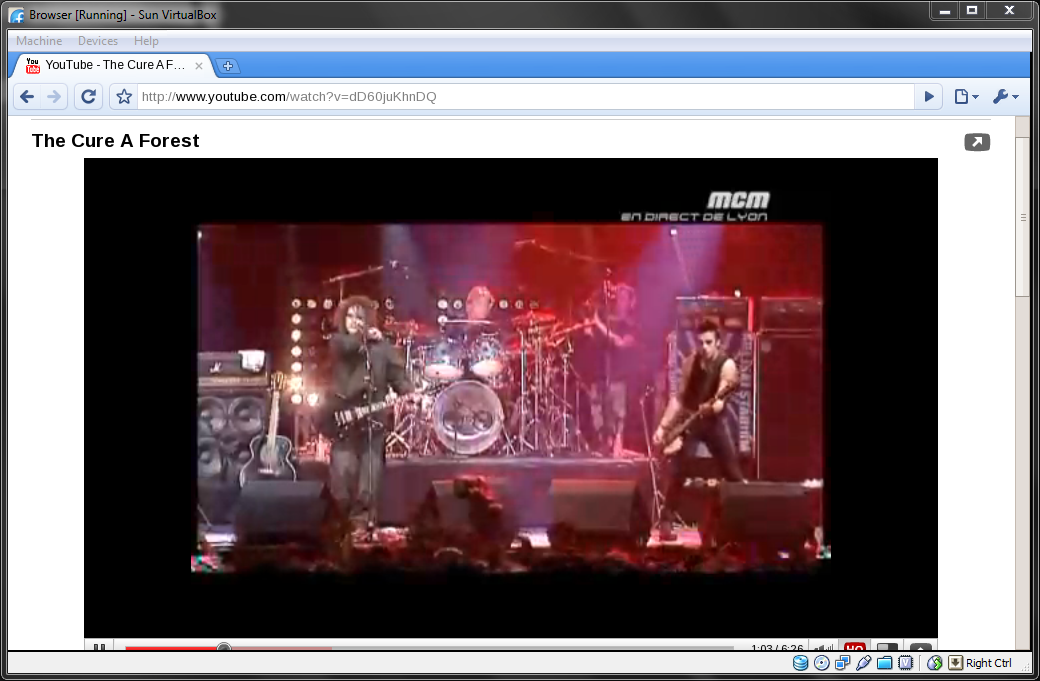Click the video seek bar handle
Viewport: 1040px width, 681px height.
point(224,647)
